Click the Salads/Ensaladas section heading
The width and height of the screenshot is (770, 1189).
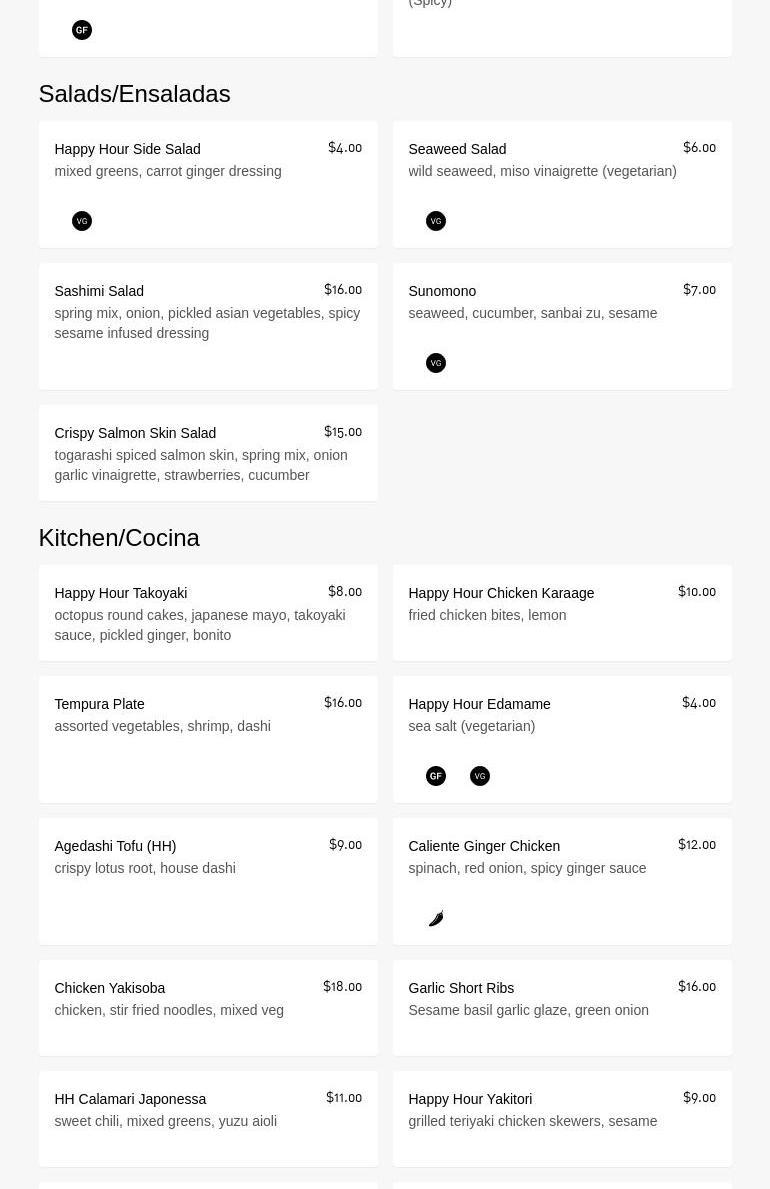click(134, 93)
